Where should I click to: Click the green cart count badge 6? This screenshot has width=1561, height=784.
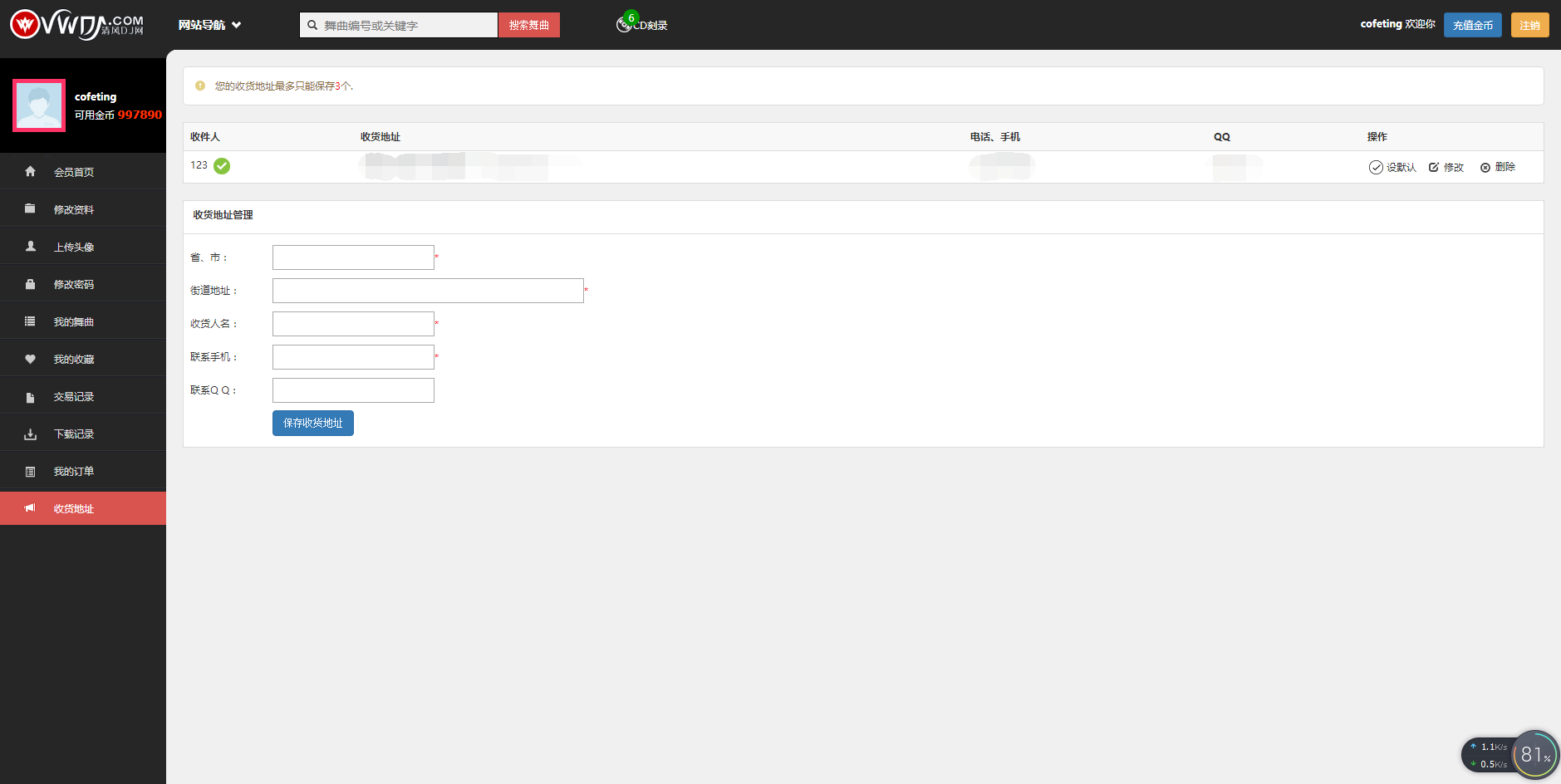point(631,17)
